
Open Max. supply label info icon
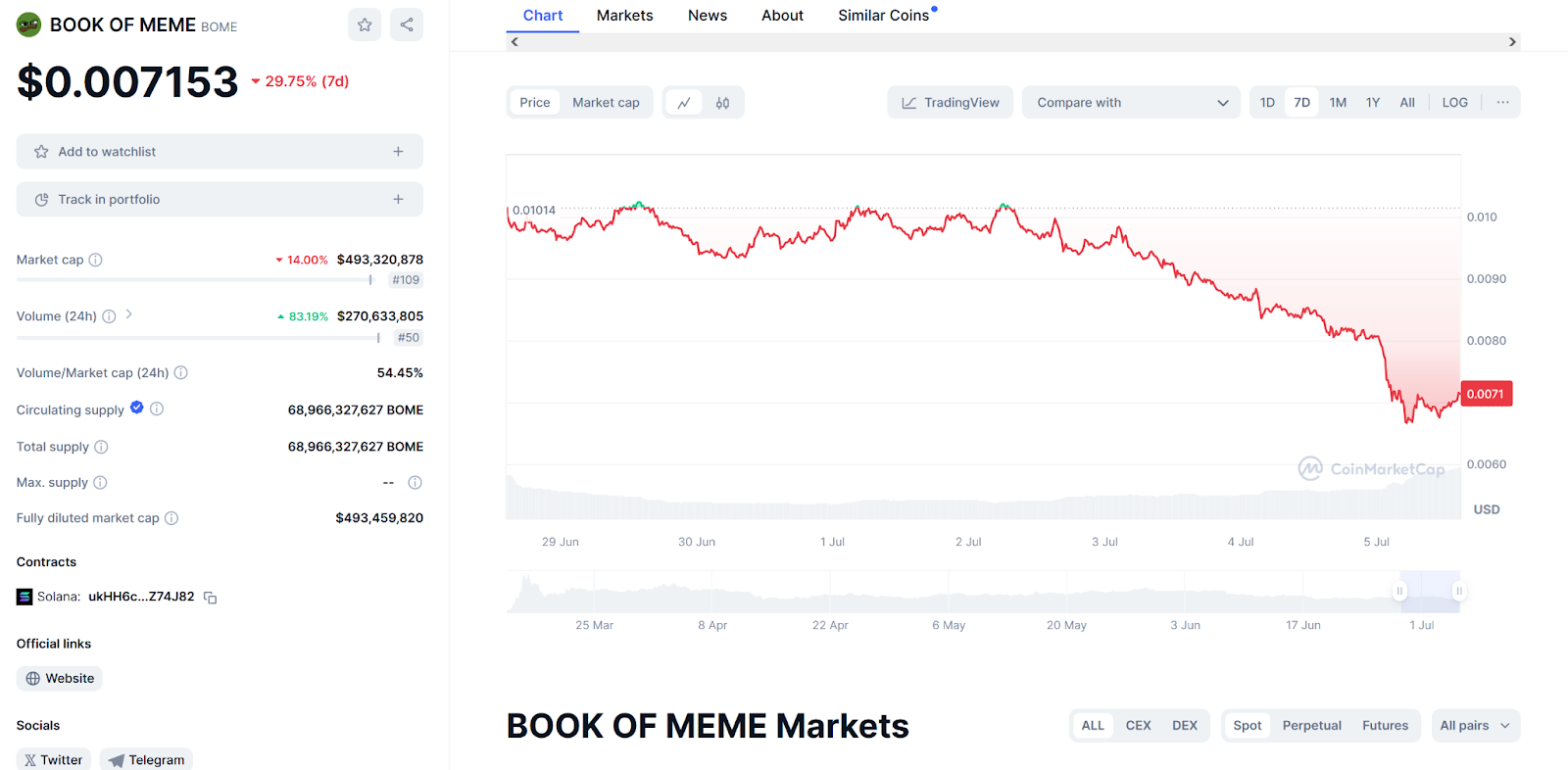[100, 483]
